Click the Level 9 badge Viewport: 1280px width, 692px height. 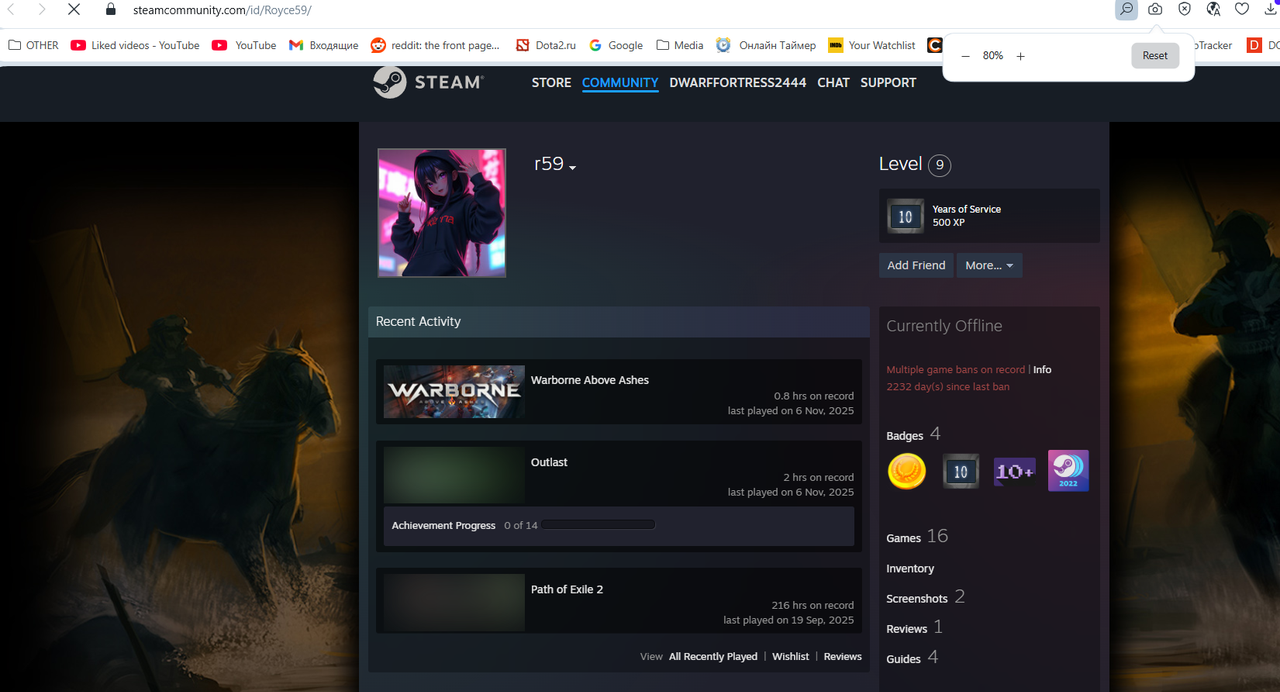click(939, 165)
